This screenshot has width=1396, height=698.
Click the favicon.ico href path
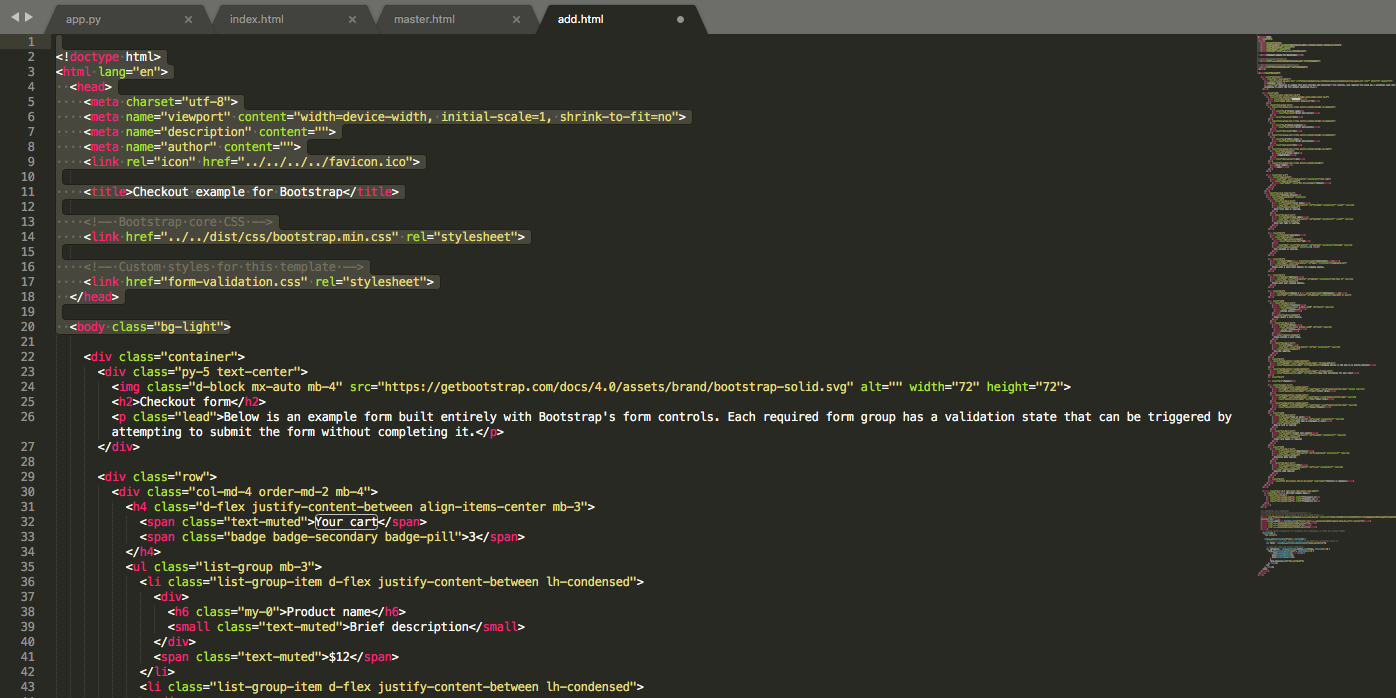coord(332,162)
